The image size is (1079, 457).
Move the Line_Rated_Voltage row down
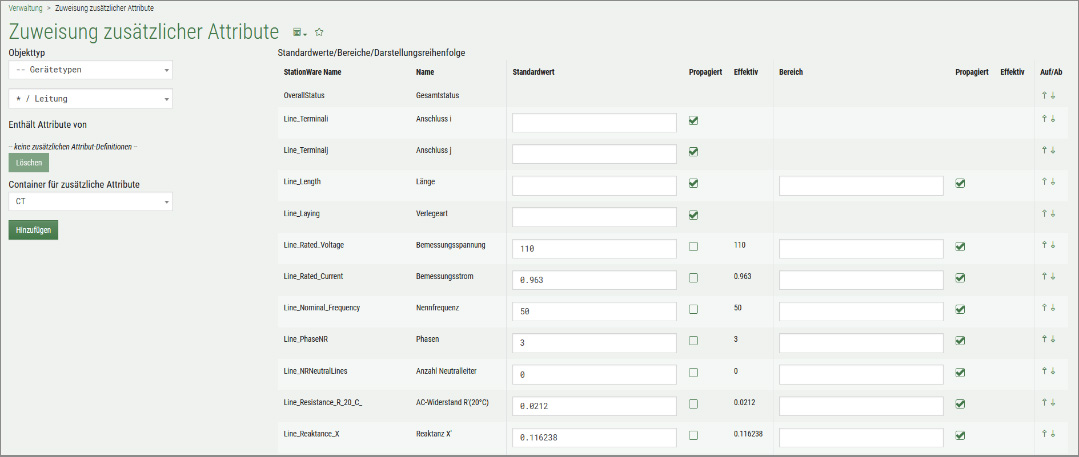[1053, 246]
